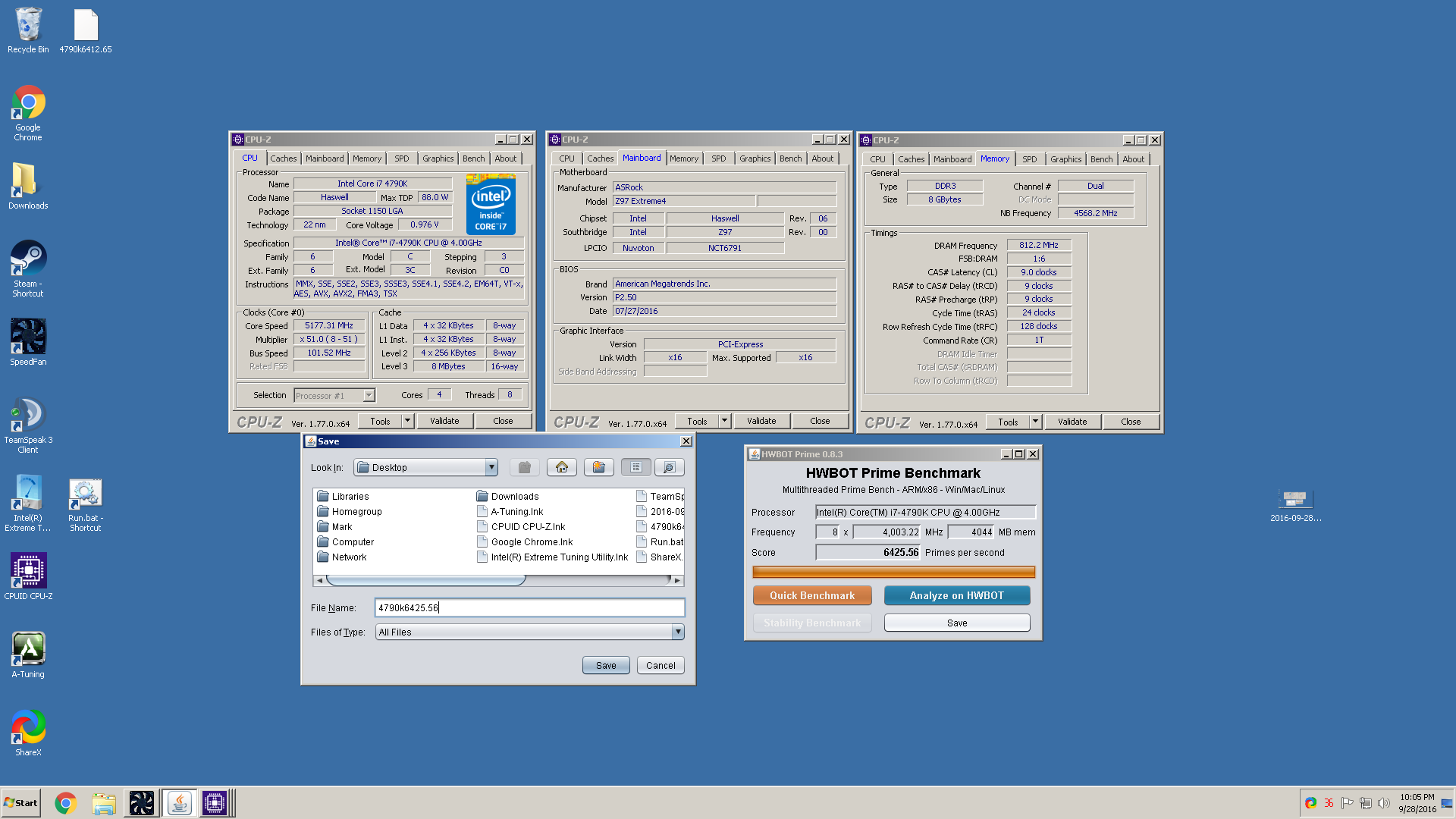1456x819 pixels.
Task: Cancel the Save dialog
Action: [661, 665]
